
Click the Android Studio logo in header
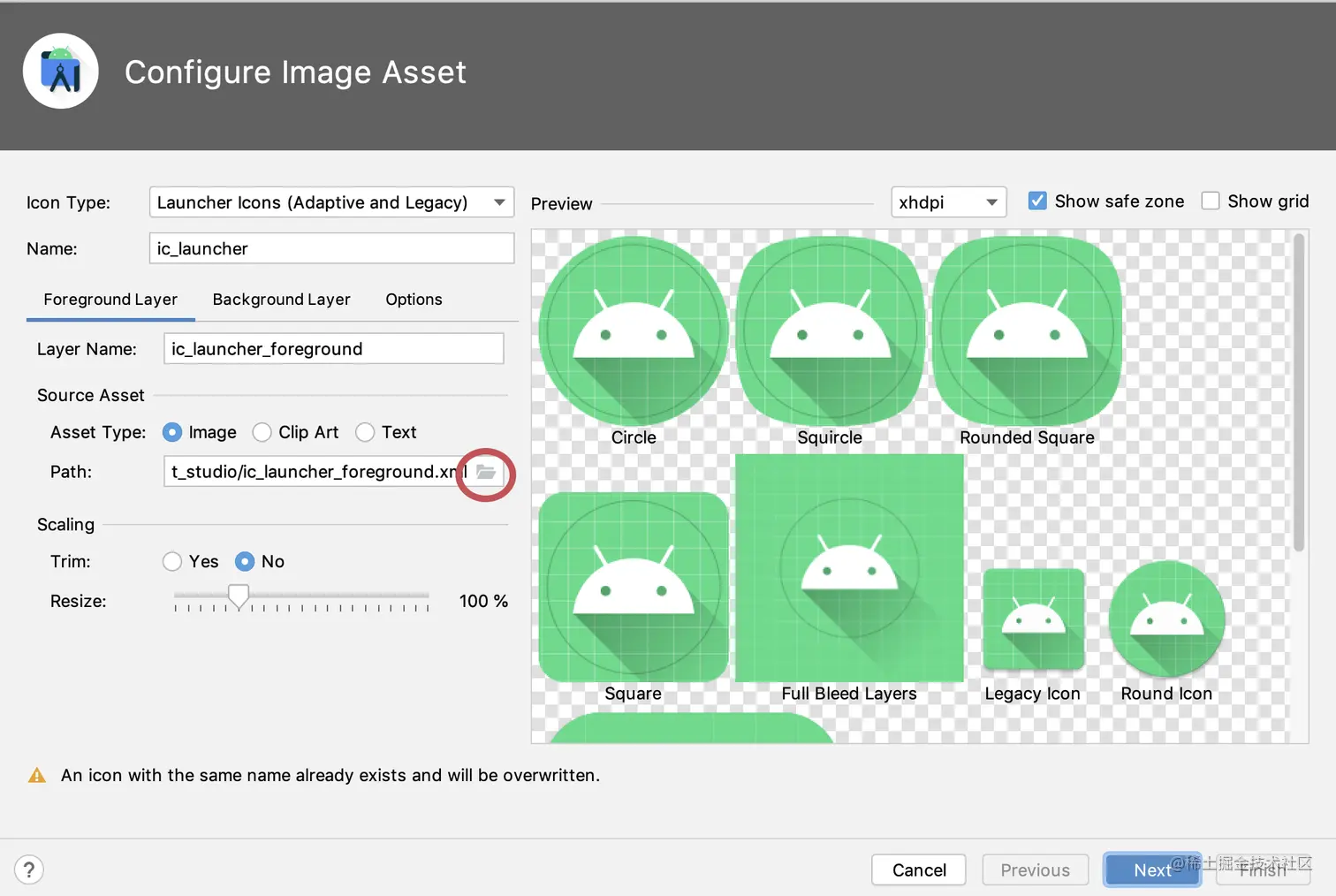click(x=61, y=72)
